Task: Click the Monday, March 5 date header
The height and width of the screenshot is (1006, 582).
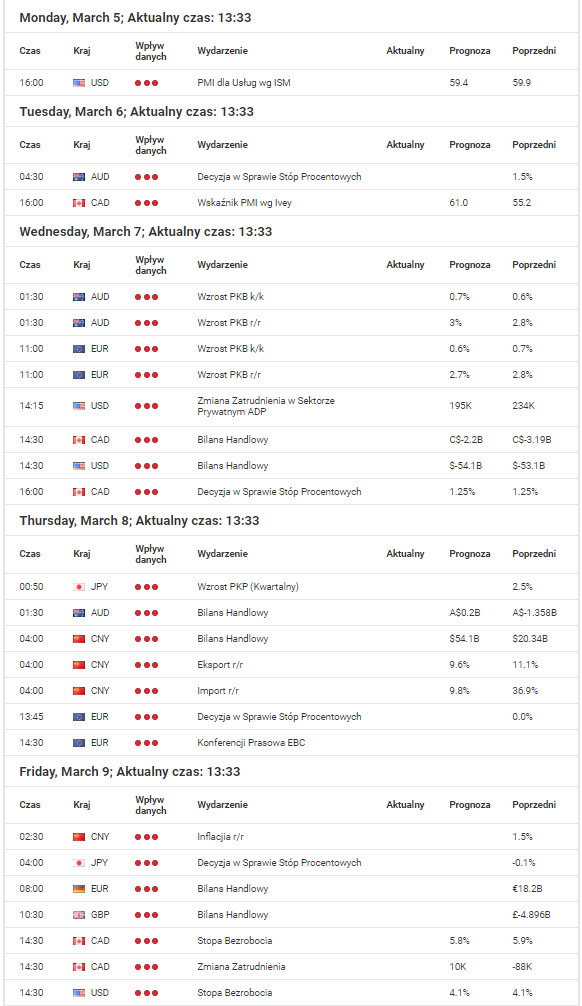Action: pyautogui.click(x=135, y=18)
